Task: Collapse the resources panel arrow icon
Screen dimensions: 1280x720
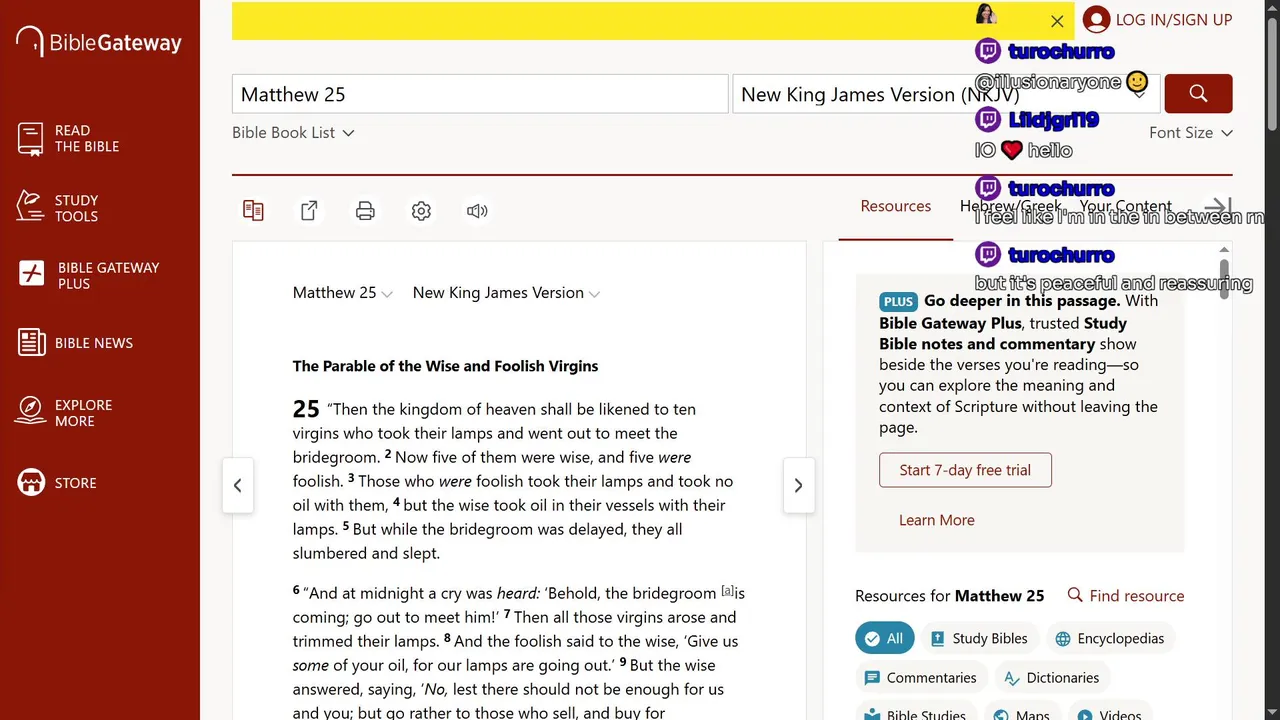Action: tap(1217, 206)
